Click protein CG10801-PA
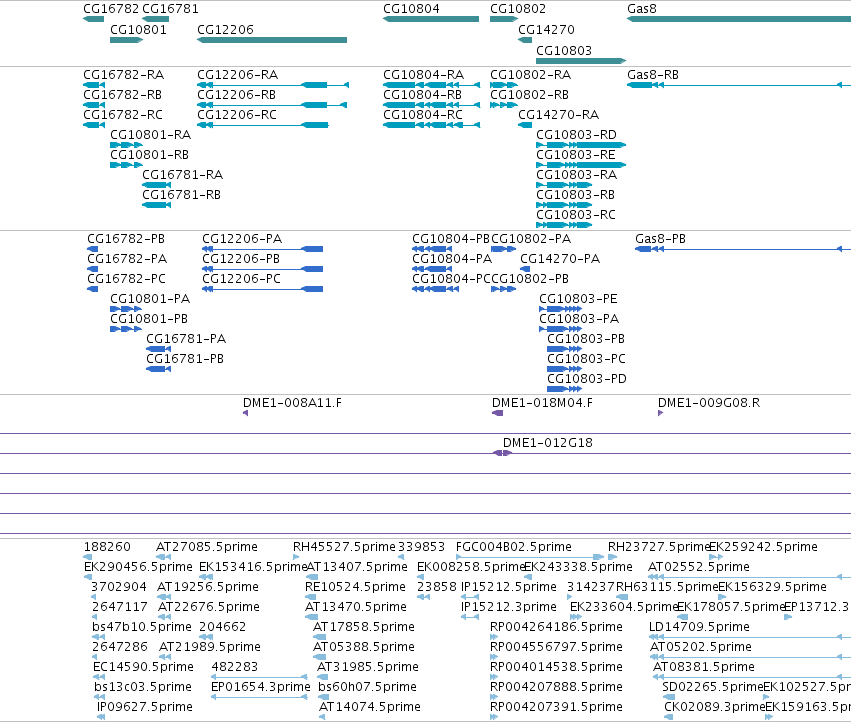This screenshot has width=851, height=722. coord(126,309)
